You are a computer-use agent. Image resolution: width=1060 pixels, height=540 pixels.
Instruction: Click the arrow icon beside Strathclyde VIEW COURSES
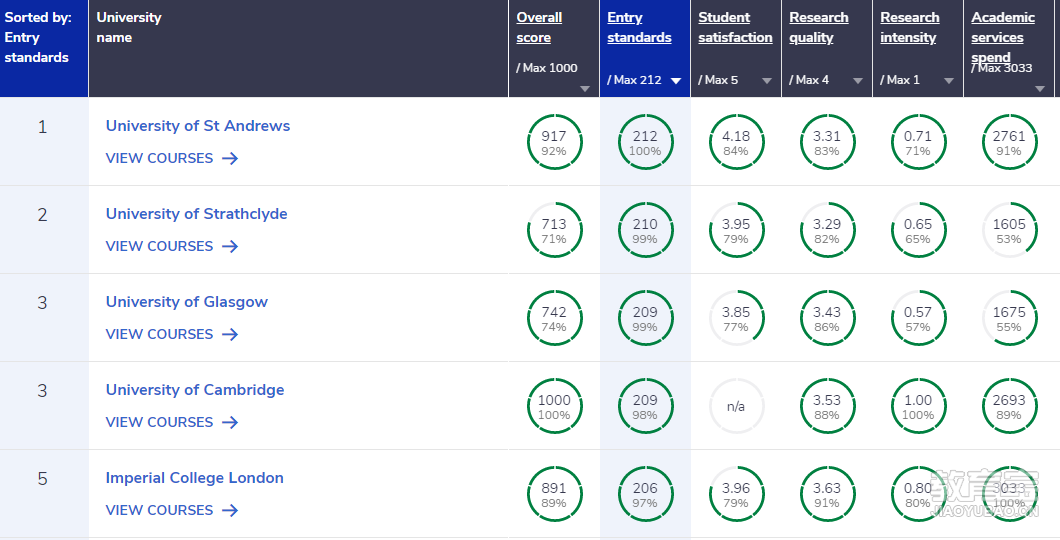(x=230, y=246)
